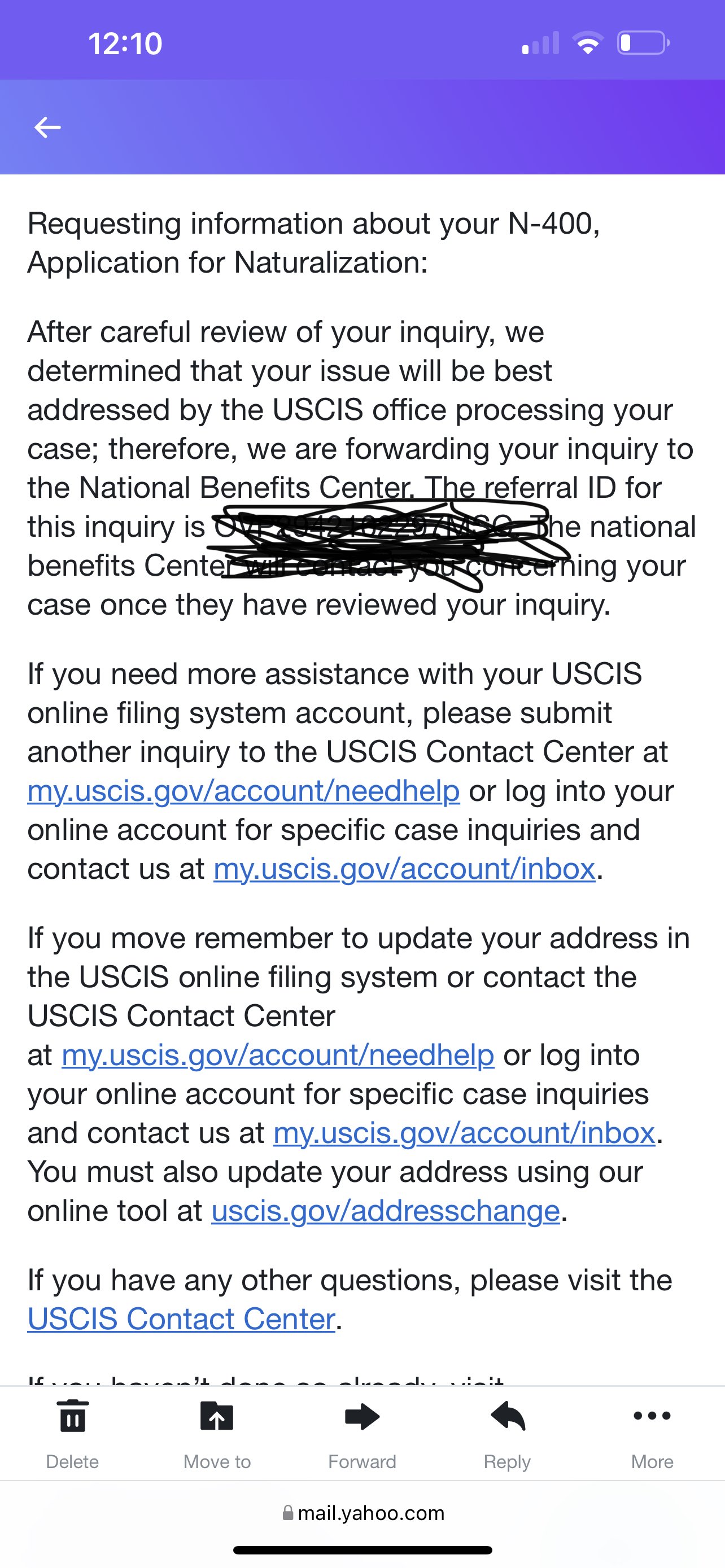The image size is (725, 1568).
Task: Tap the lock icon beside mail.yahoo.com
Action: (x=288, y=1513)
